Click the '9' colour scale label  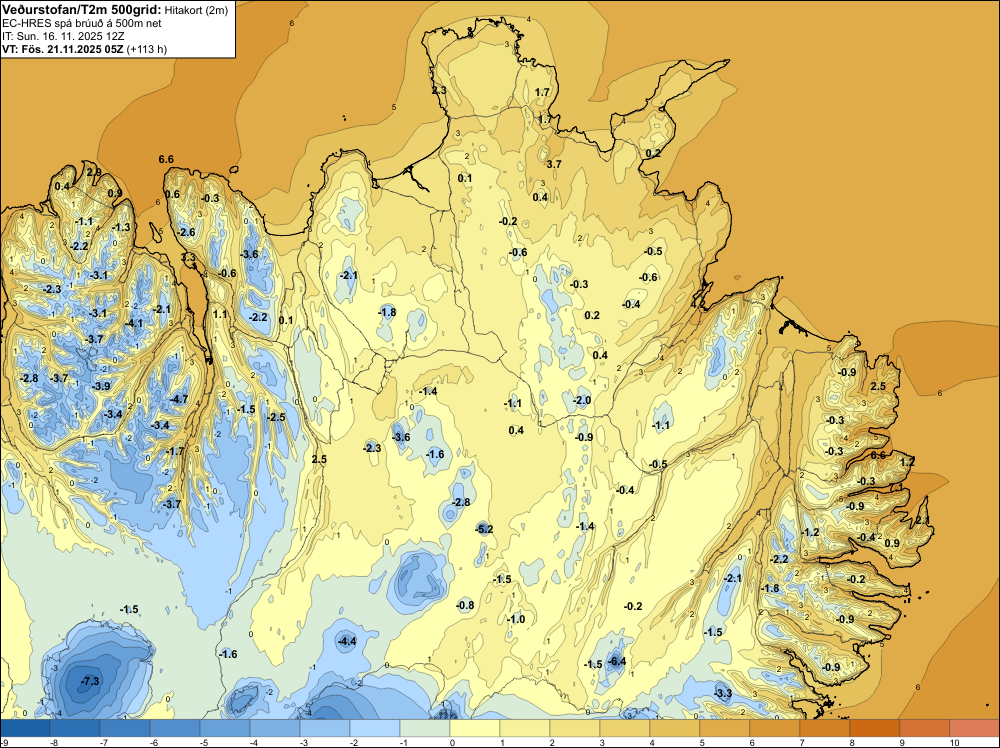click(902, 742)
